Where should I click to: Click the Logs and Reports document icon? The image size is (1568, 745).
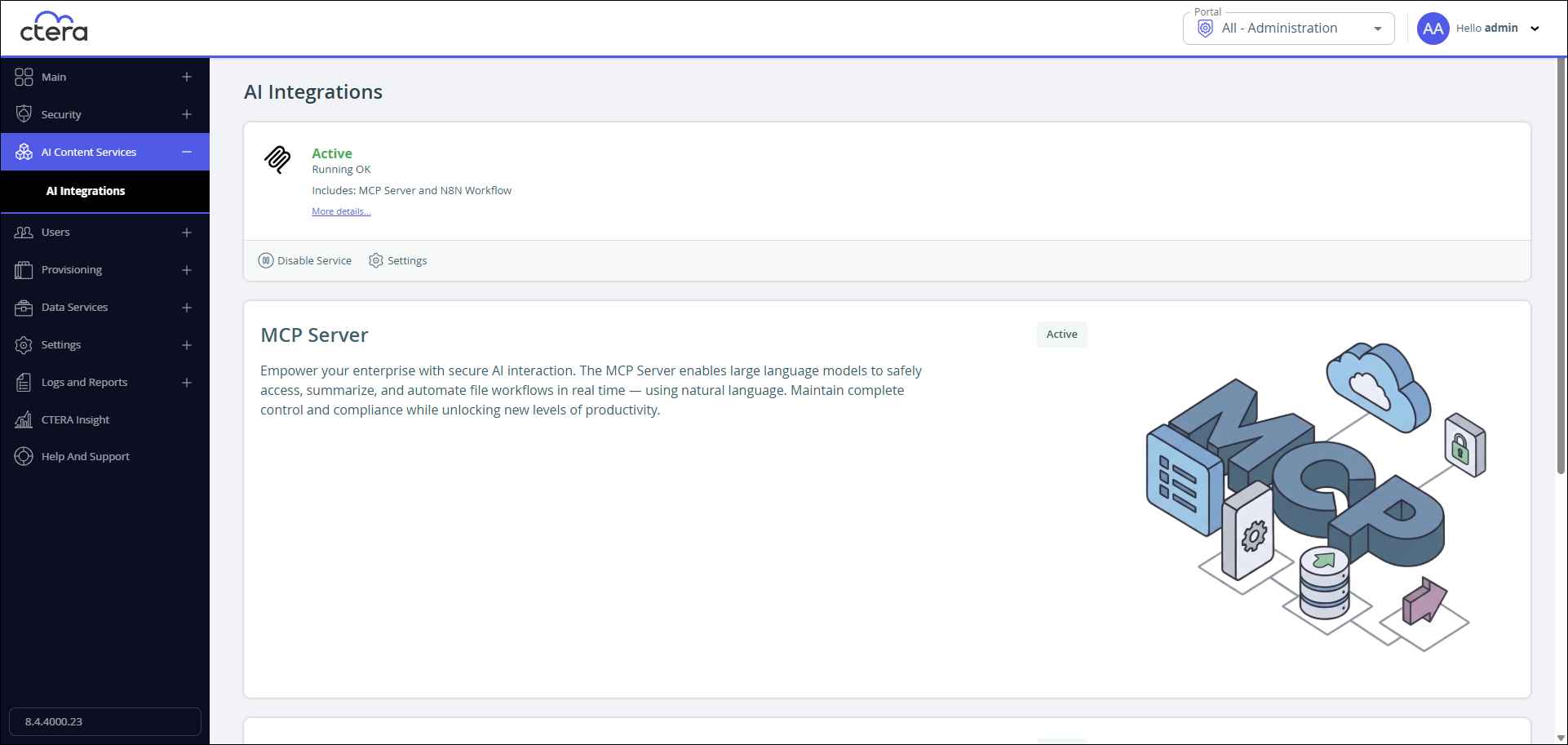(x=24, y=383)
